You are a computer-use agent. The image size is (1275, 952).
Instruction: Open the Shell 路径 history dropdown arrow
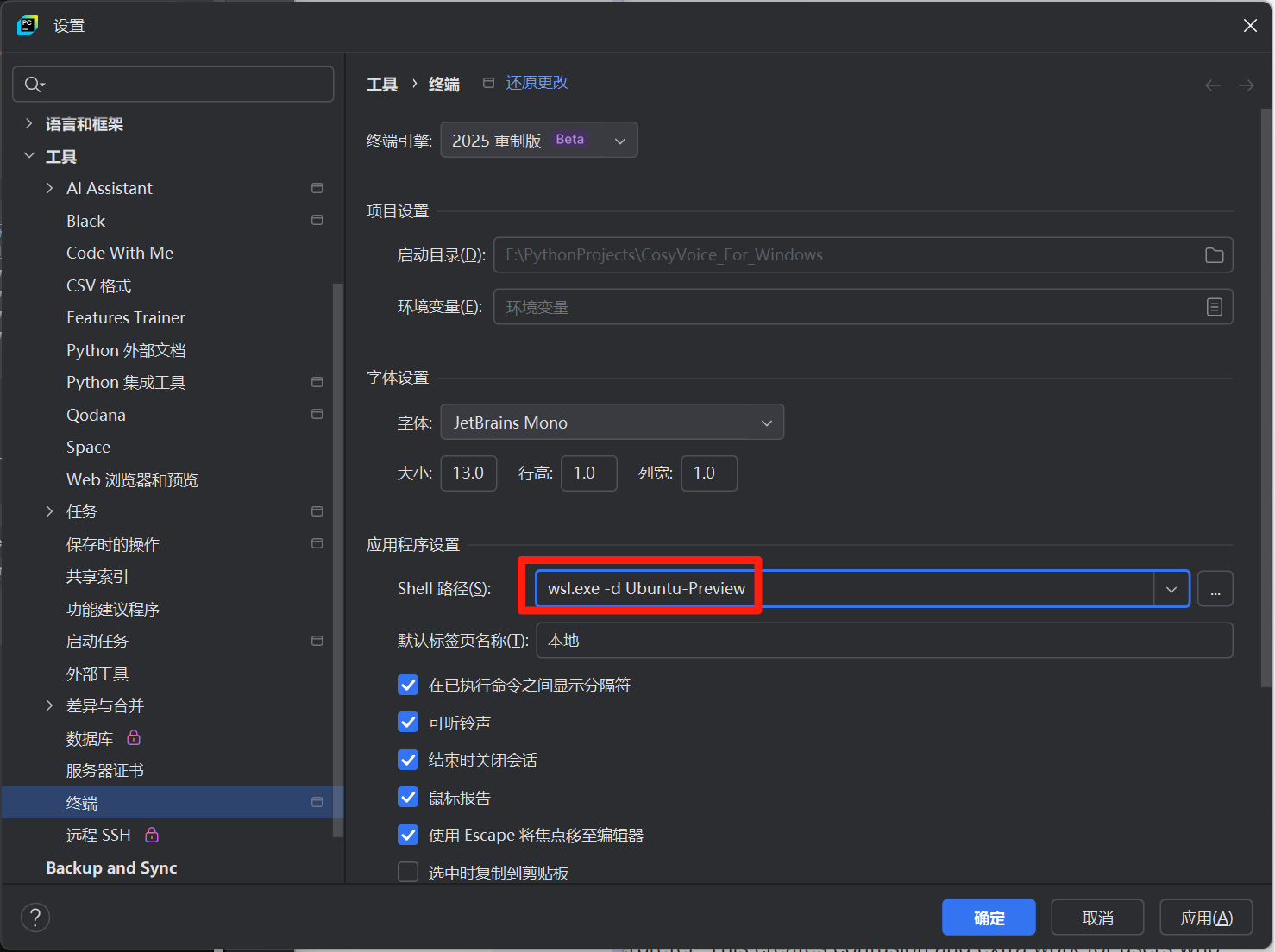click(1171, 589)
